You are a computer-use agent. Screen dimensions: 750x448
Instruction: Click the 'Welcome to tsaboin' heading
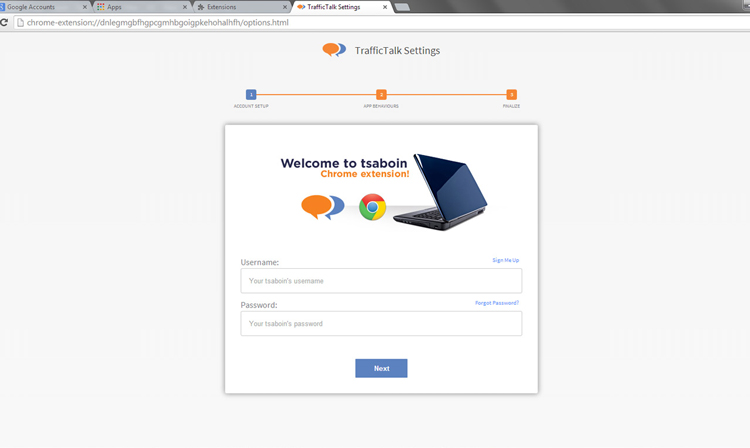(344, 163)
